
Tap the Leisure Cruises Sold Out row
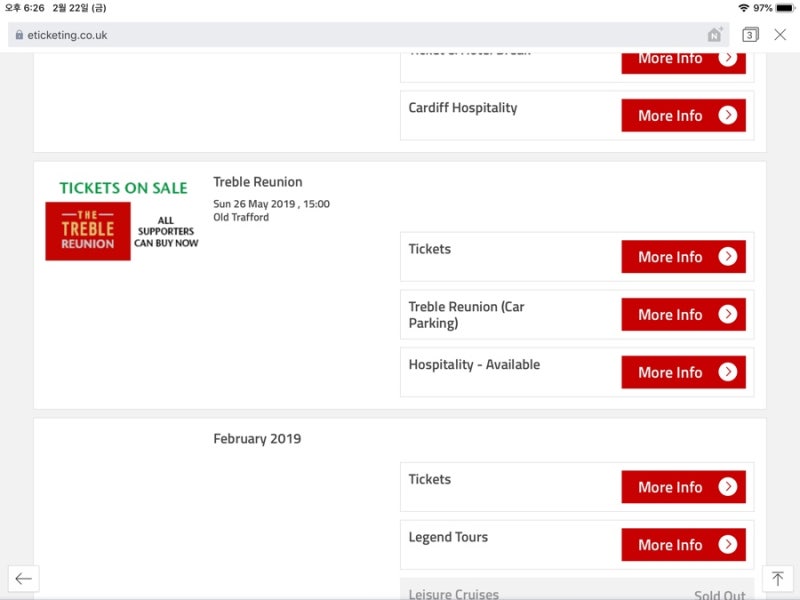click(x=577, y=590)
